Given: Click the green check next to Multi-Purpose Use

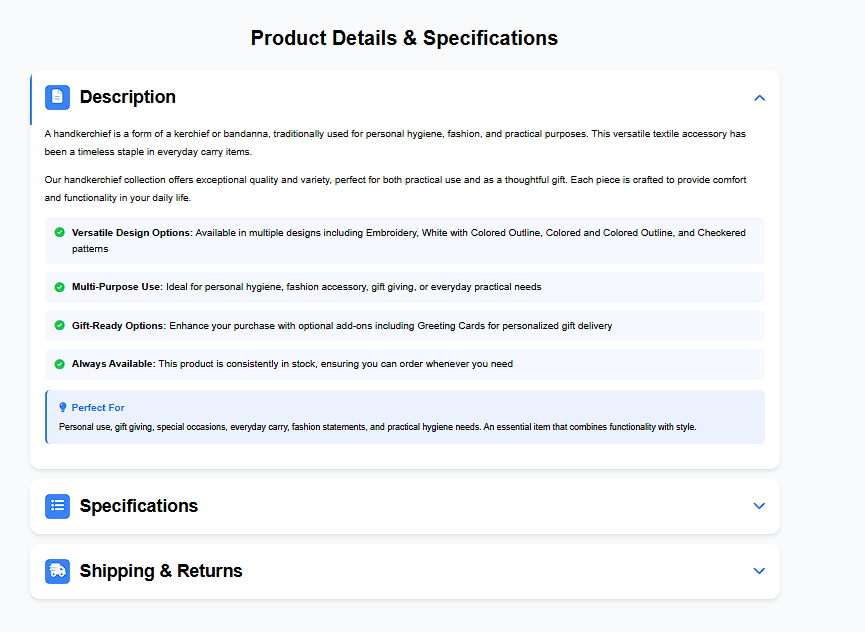Looking at the screenshot, I should (x=60, y=287).
